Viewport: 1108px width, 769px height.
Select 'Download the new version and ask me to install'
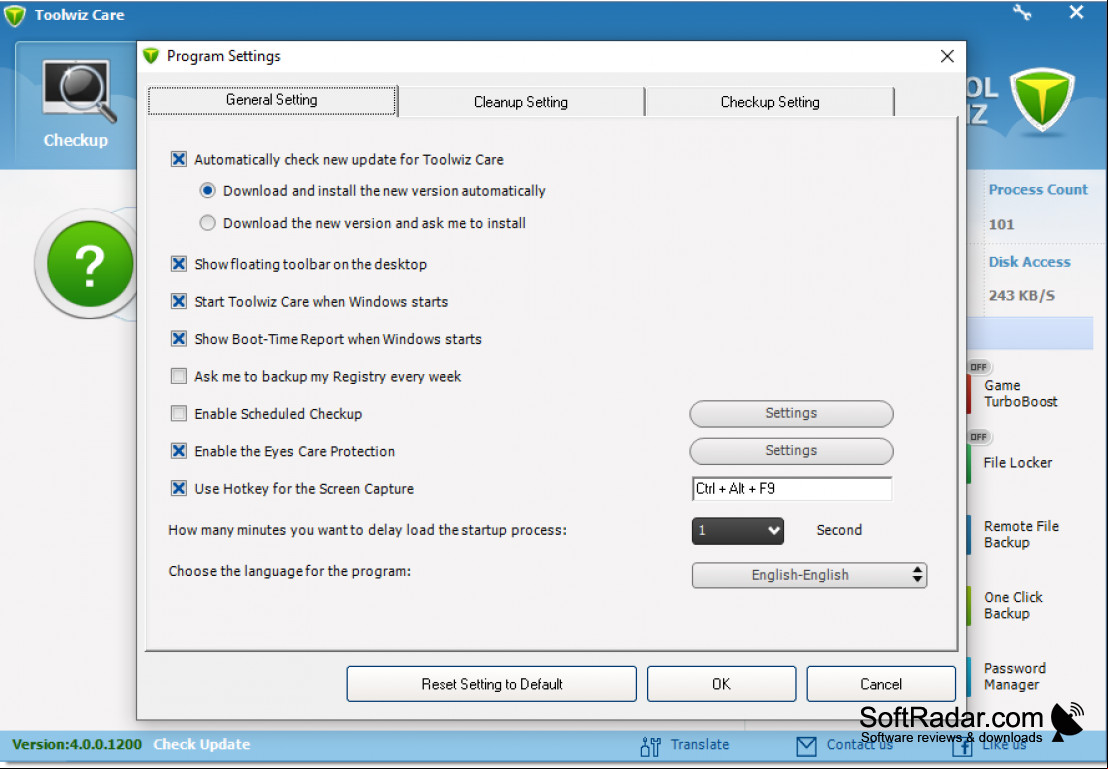click(x=207, y=223)
